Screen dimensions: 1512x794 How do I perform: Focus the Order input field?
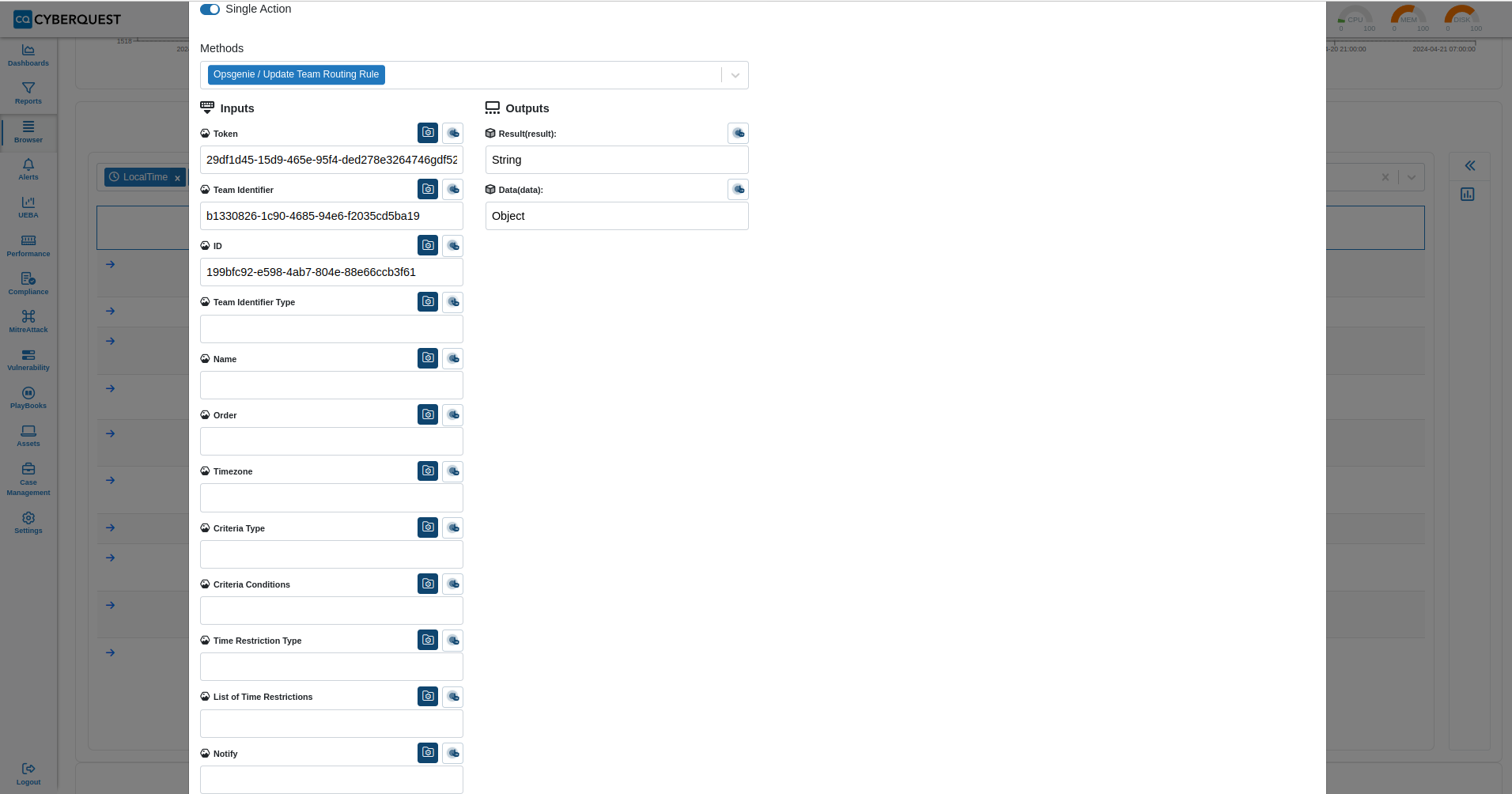pyautogui.click(x=331, y=441)
